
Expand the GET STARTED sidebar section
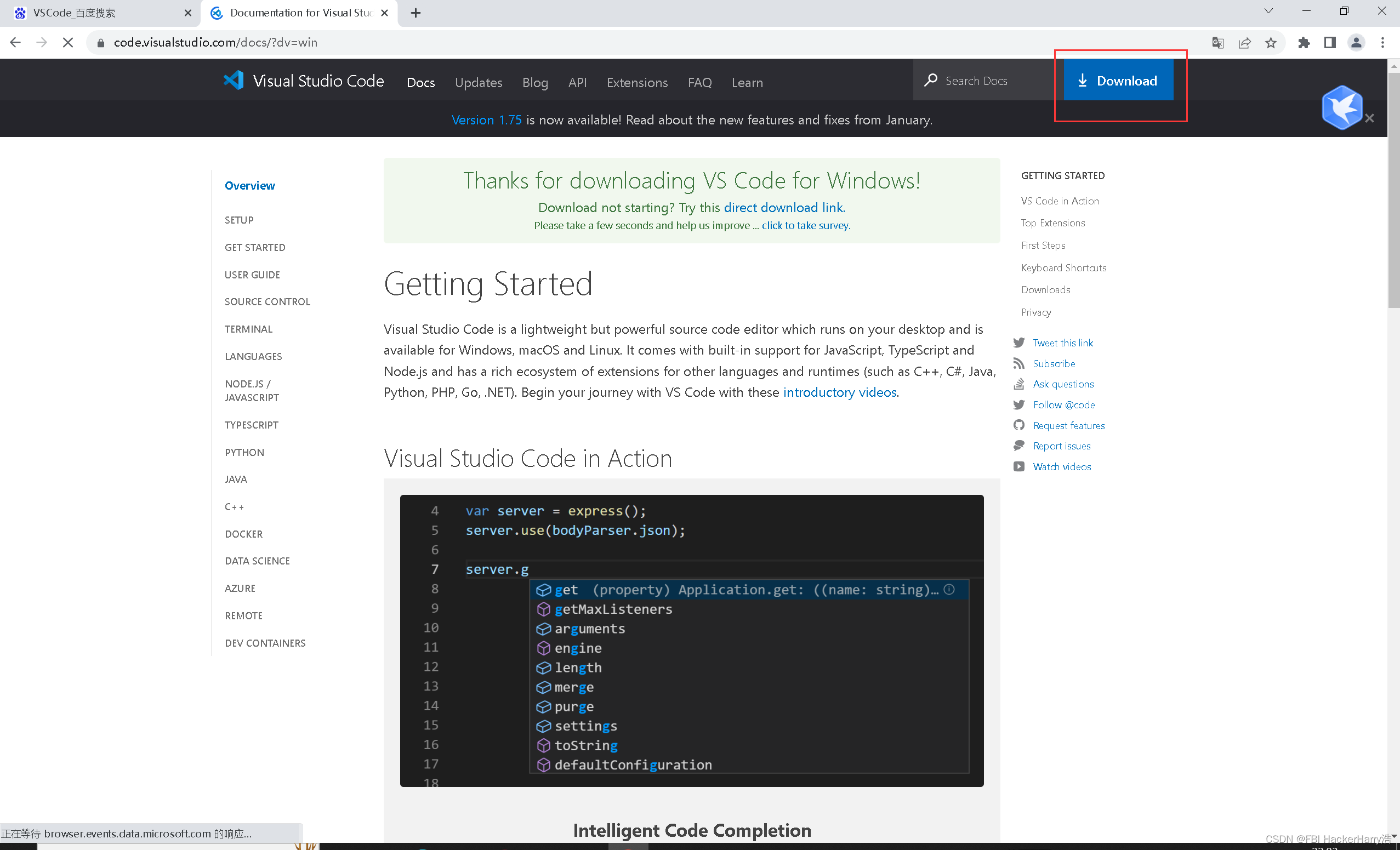point(255,248)
